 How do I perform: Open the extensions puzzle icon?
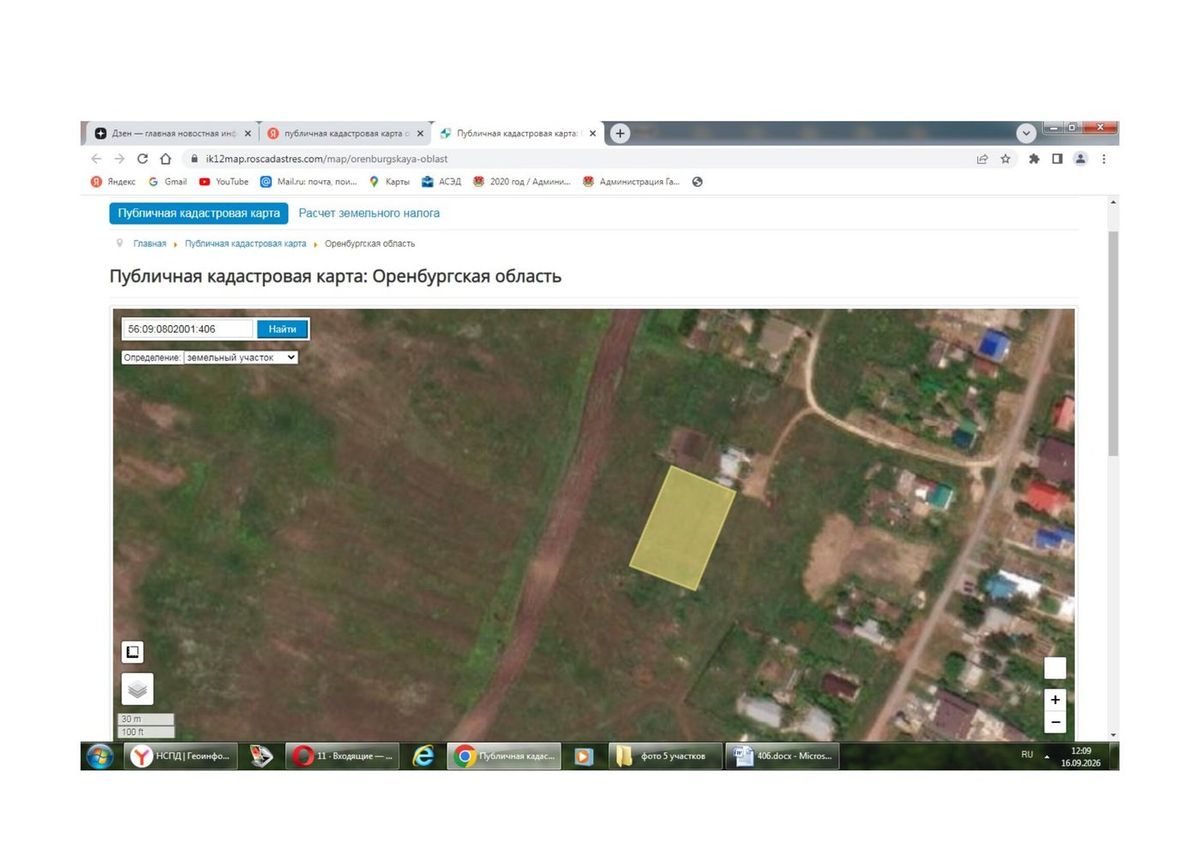[1033, 158]
